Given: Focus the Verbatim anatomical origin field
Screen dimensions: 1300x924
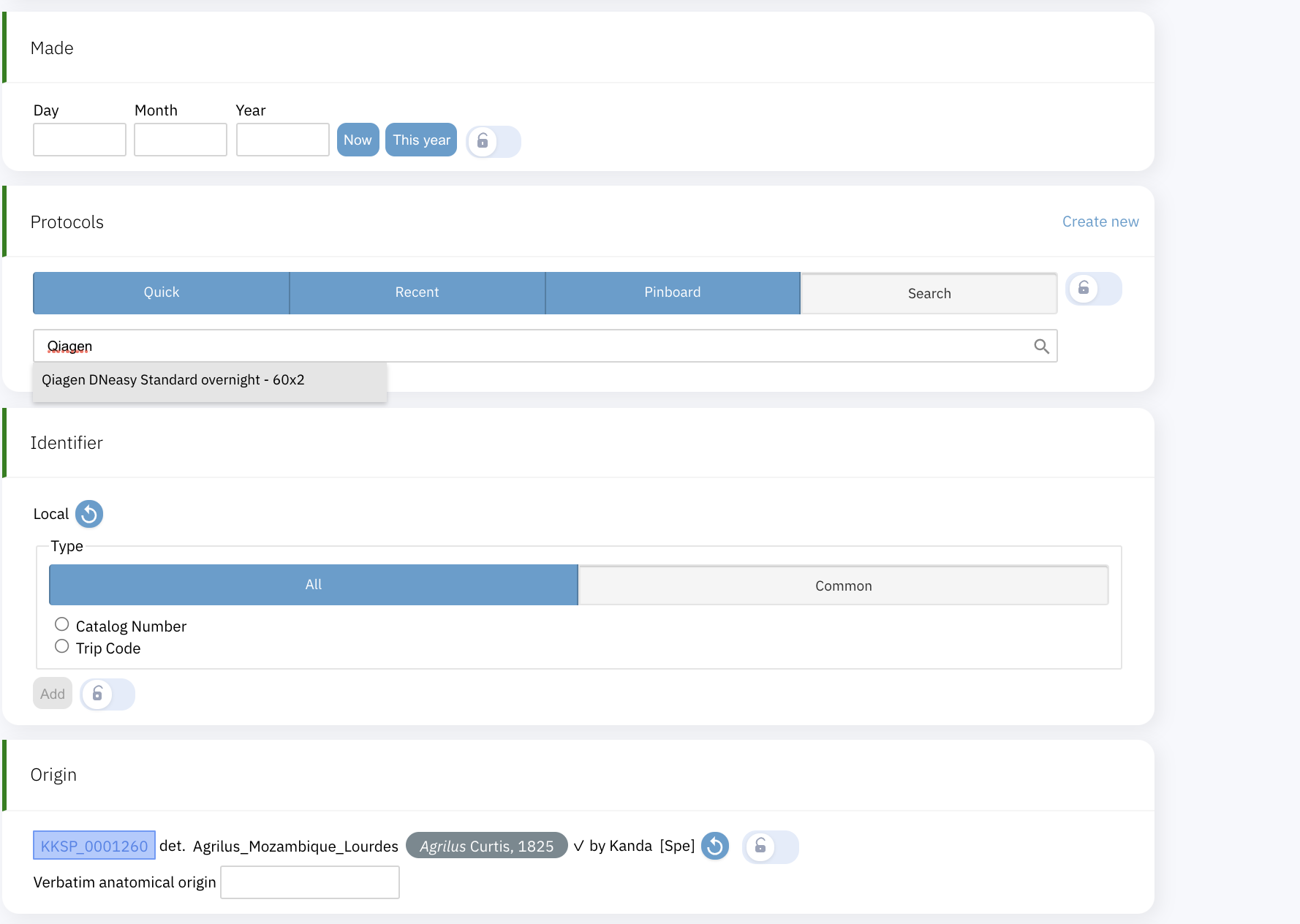Looking at the screenshot, I should click(x=310, y=882).
